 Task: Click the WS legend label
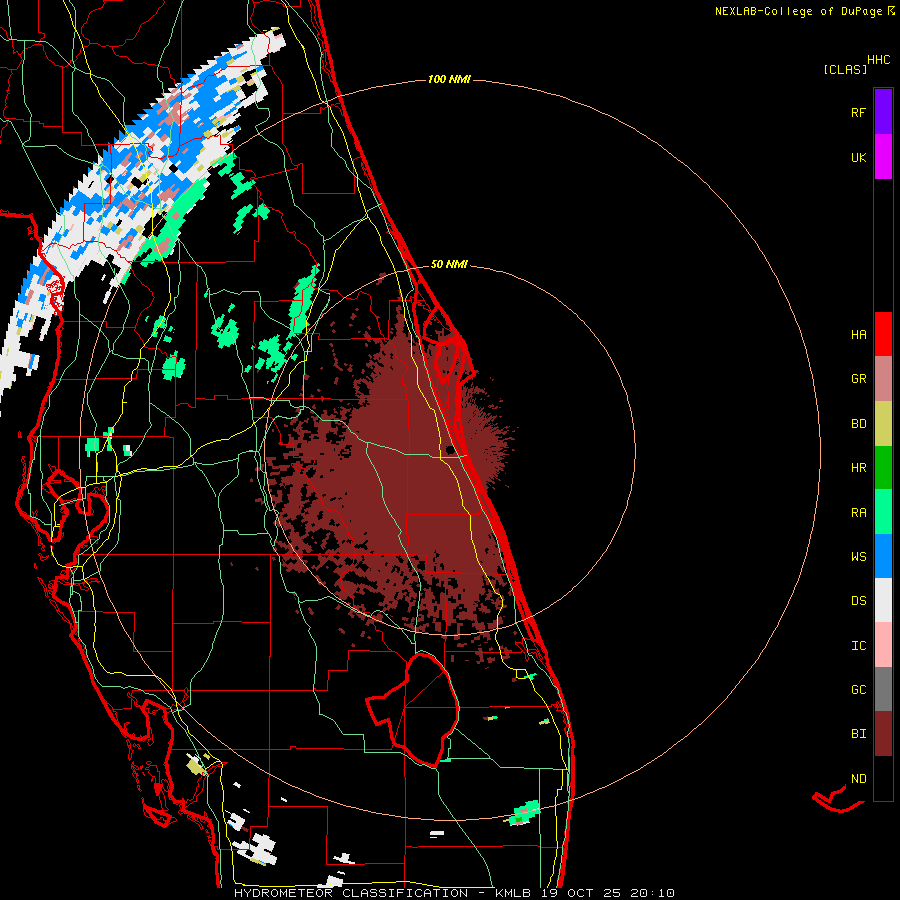point(858,557)
